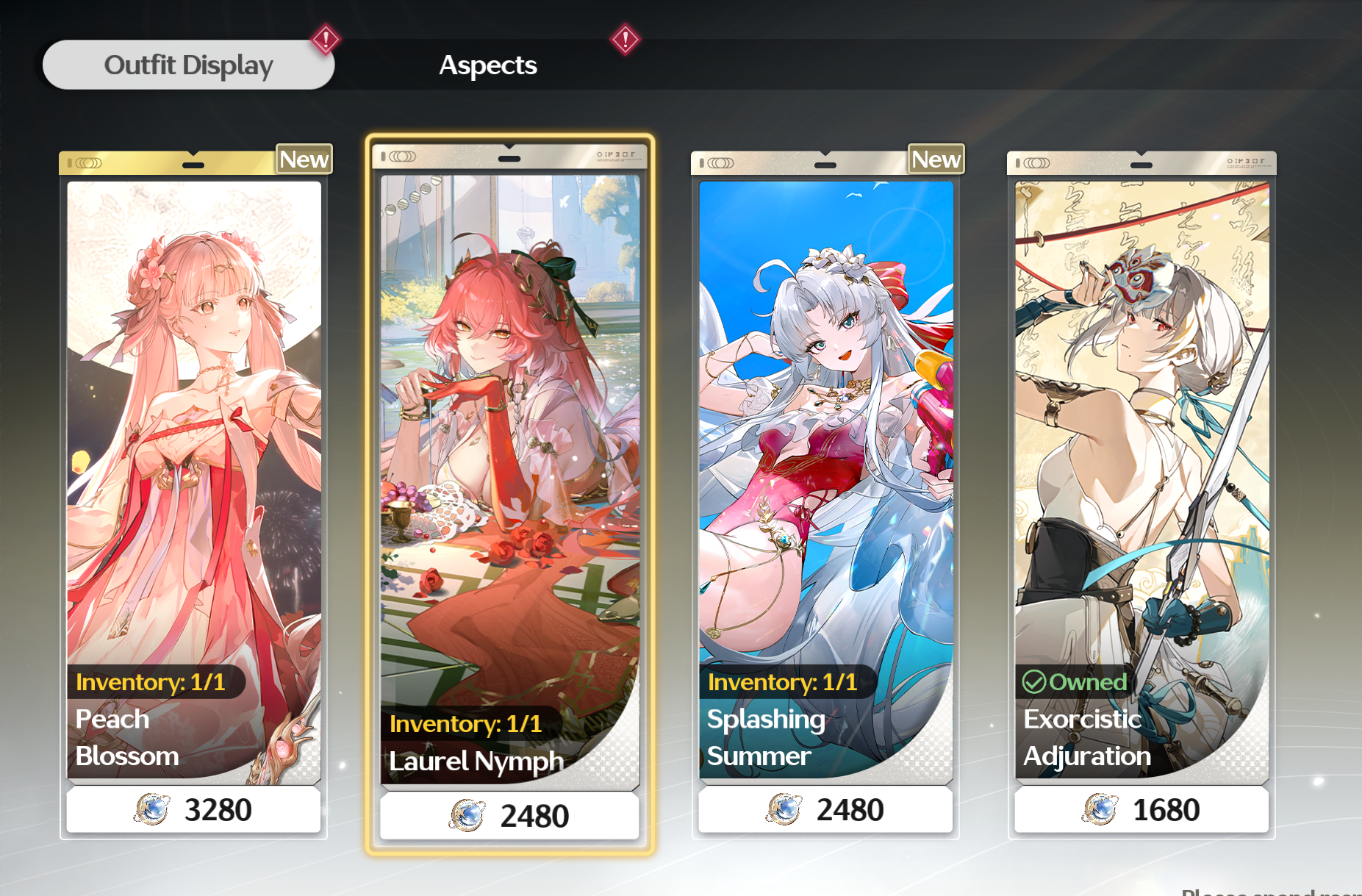Screen dimensions: 1362x896
Task: Open the Outfit Display tab
Action: click(x=188, y=65)
